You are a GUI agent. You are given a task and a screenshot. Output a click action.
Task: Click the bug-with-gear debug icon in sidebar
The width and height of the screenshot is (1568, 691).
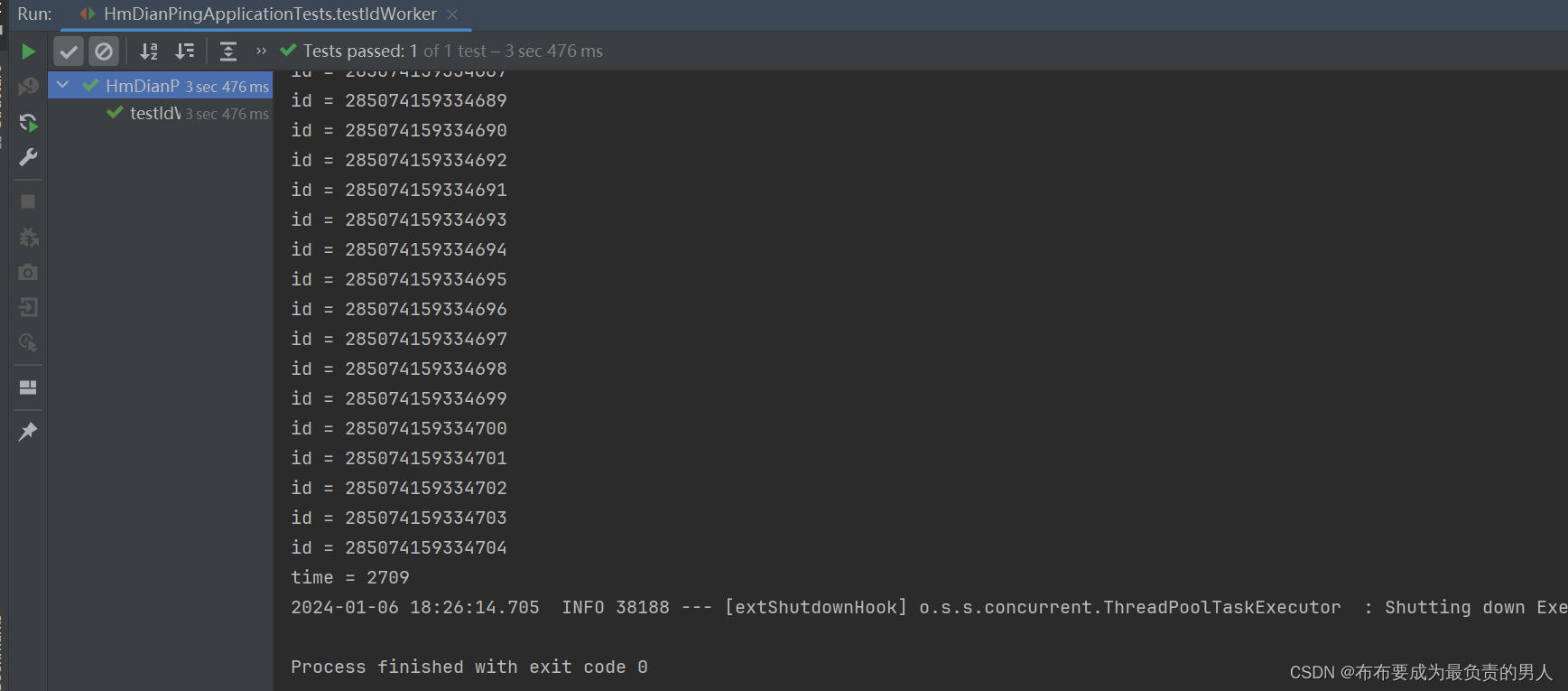[x=28, y=237]
